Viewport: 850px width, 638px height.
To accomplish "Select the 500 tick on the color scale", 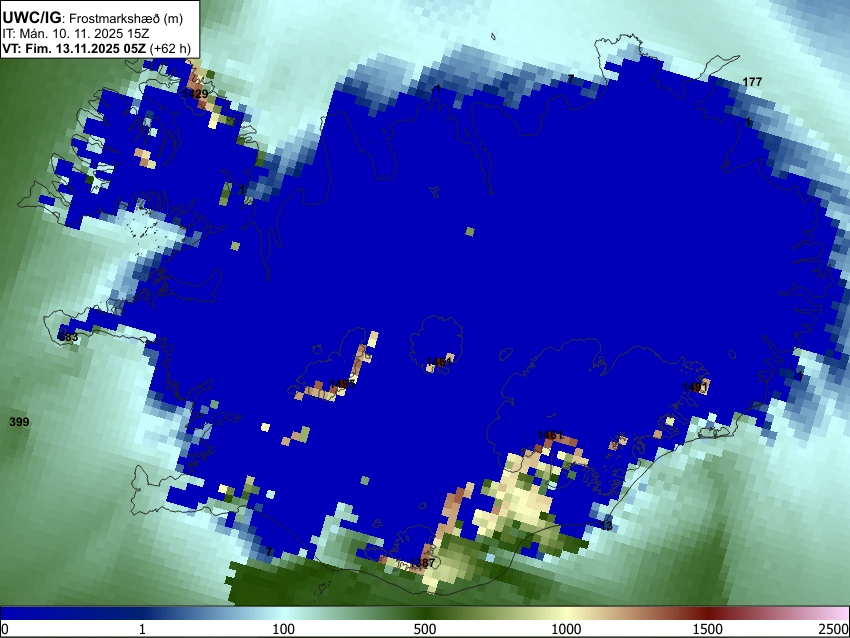I will [x=424, y=629].
